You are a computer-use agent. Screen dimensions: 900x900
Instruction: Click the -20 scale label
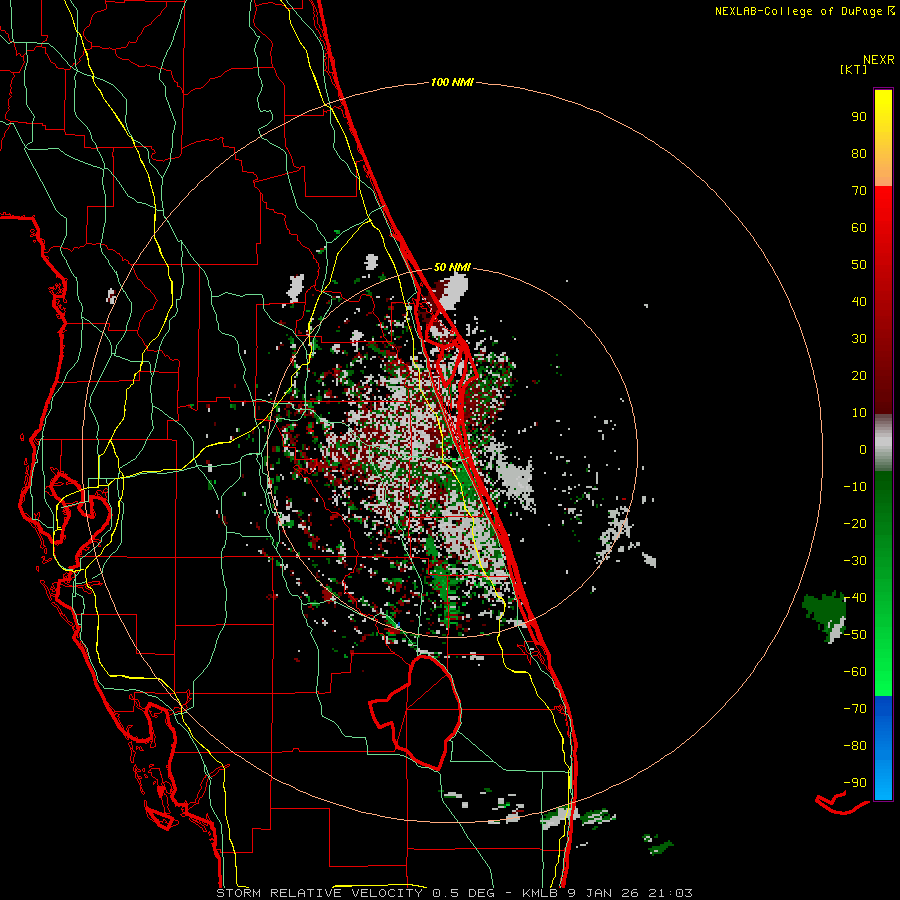pos(855,523)
